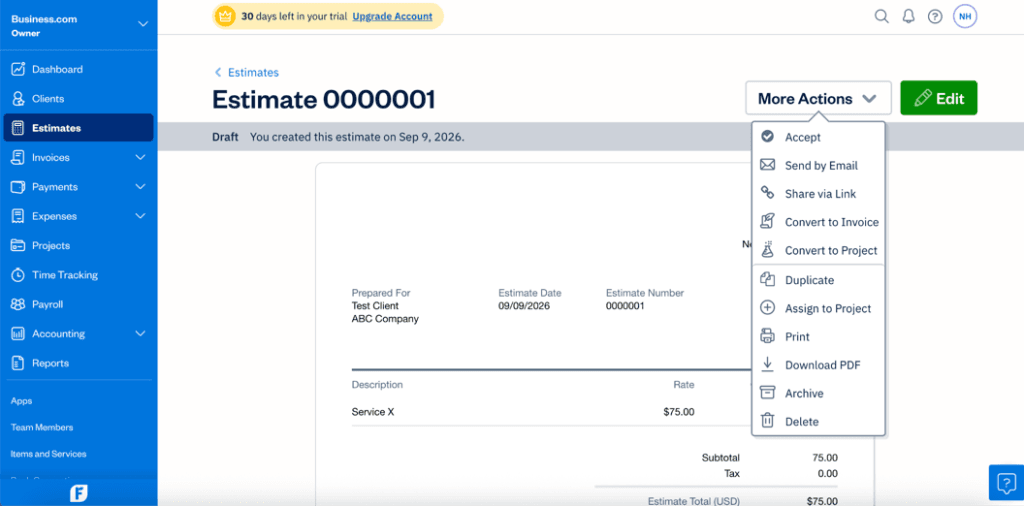The height and width of the screenshot is (506, 1024).
Task: Choose Share via Link option
Action: tap(818, 194)
